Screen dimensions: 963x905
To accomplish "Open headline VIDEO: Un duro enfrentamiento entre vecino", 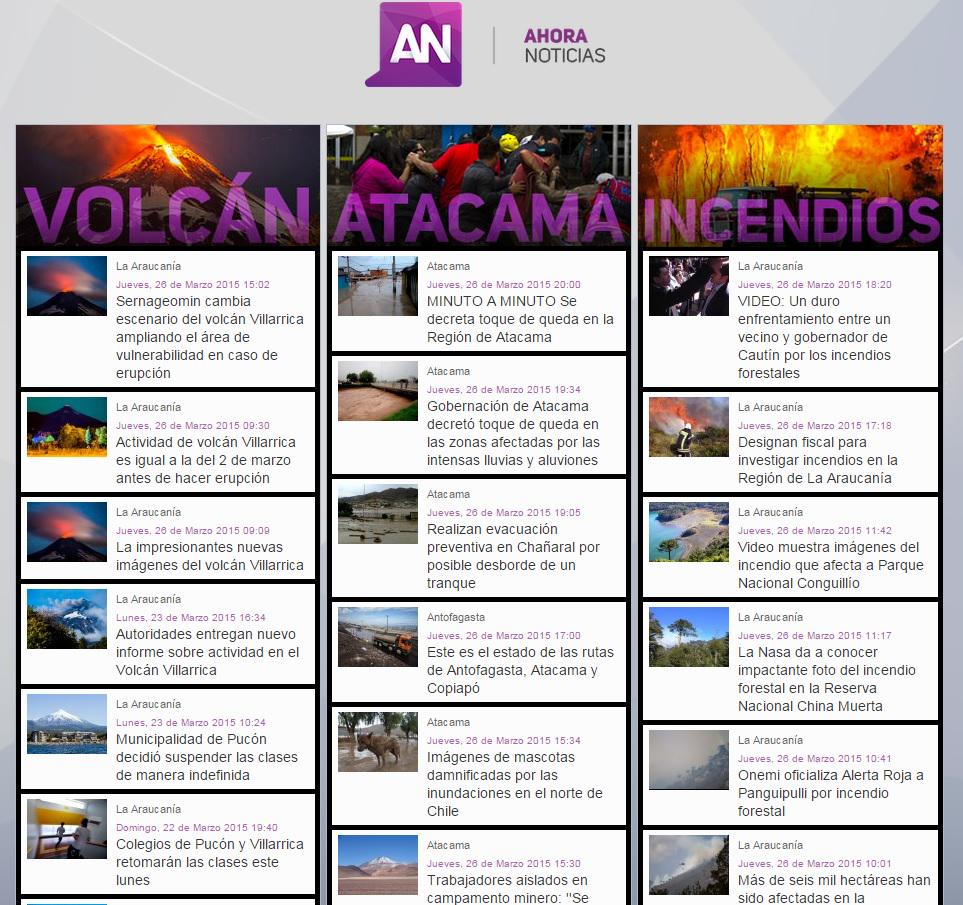I will (x=814, y=337).
